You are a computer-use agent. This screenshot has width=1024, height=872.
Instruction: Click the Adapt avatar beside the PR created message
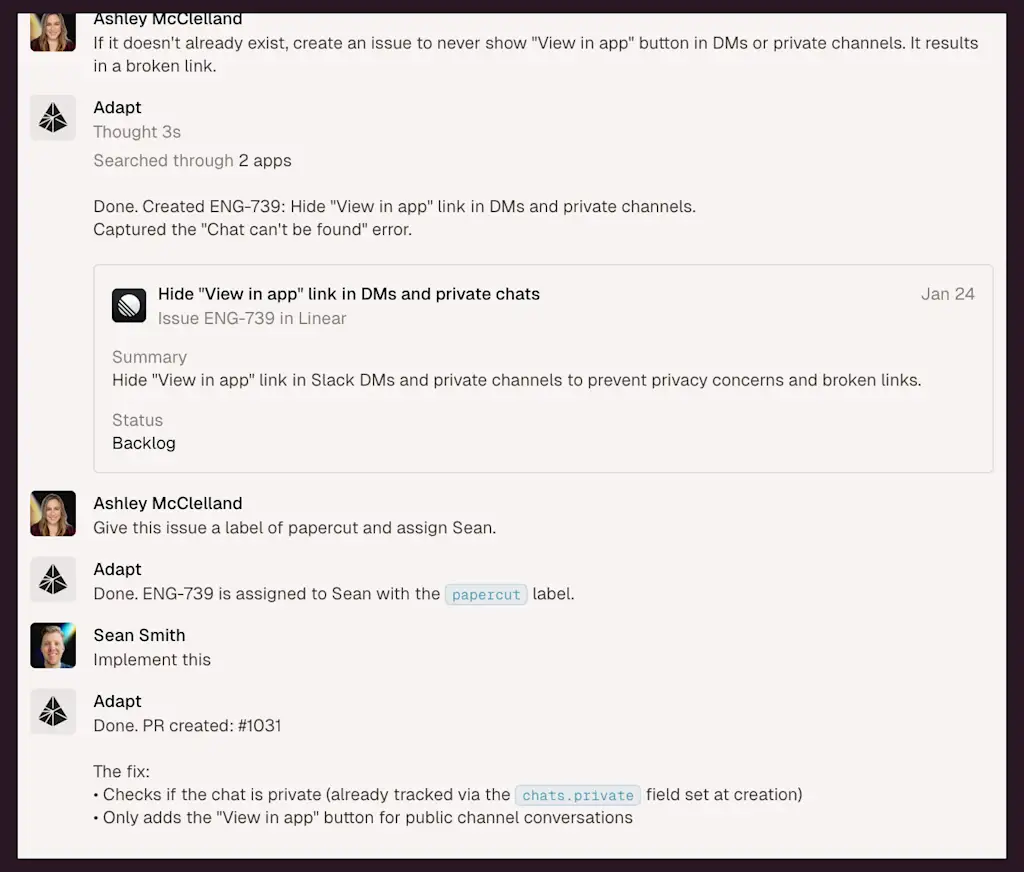[x=53, y=711]
